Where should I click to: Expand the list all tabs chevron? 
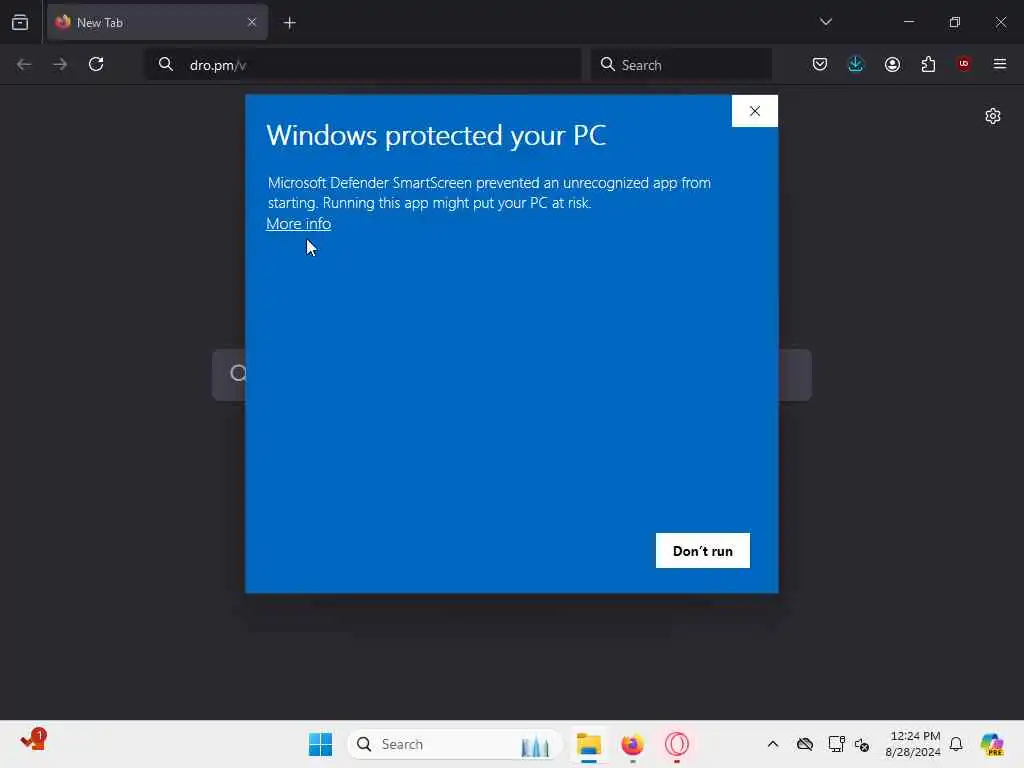(826, 22)
